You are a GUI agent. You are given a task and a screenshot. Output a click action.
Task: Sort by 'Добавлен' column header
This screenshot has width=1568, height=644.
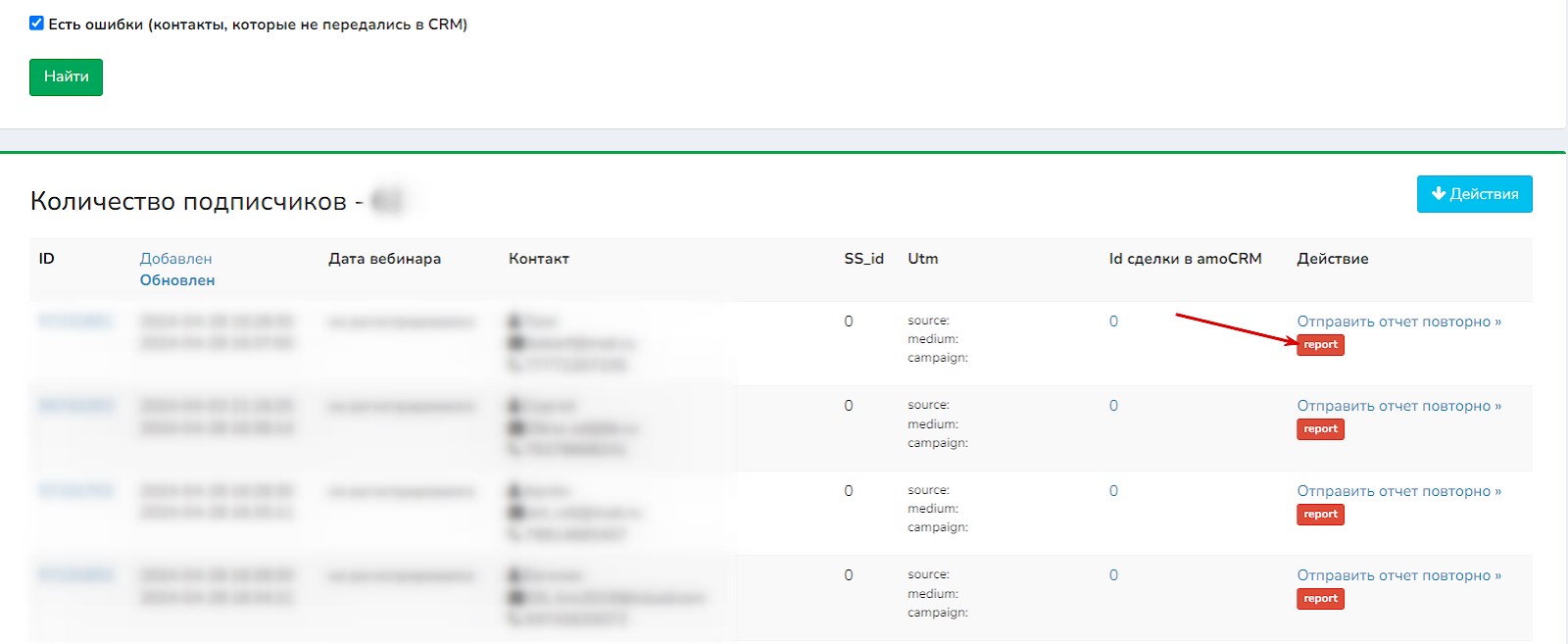175,259
